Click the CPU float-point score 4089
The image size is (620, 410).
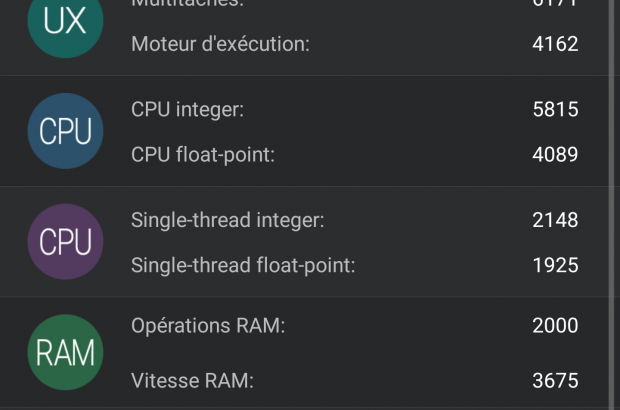(x=555, y=154)
